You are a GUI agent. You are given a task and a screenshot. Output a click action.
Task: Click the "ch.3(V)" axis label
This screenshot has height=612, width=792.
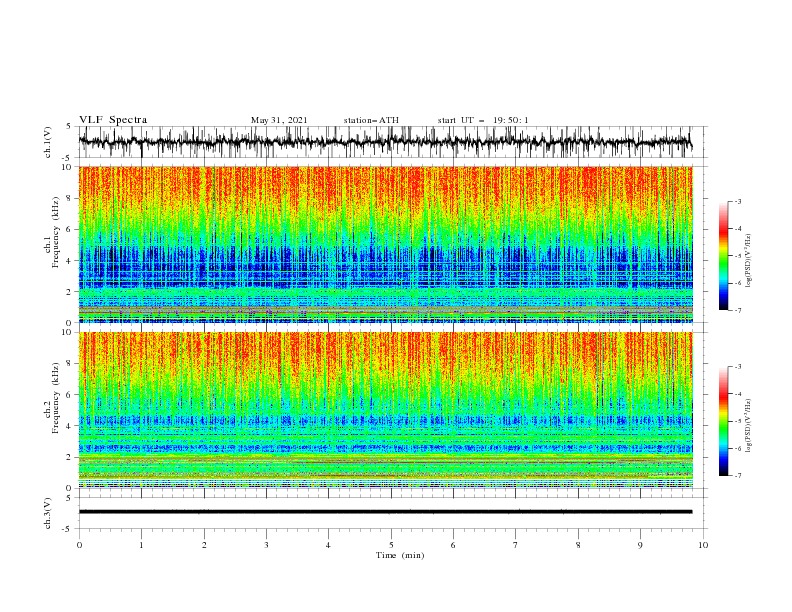[x=48, y=513]
